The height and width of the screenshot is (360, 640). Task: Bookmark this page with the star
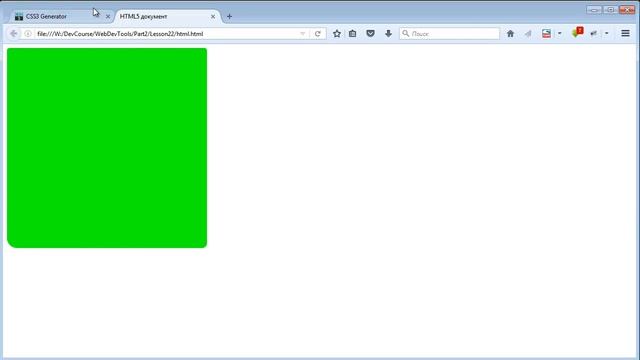point(337,34)
